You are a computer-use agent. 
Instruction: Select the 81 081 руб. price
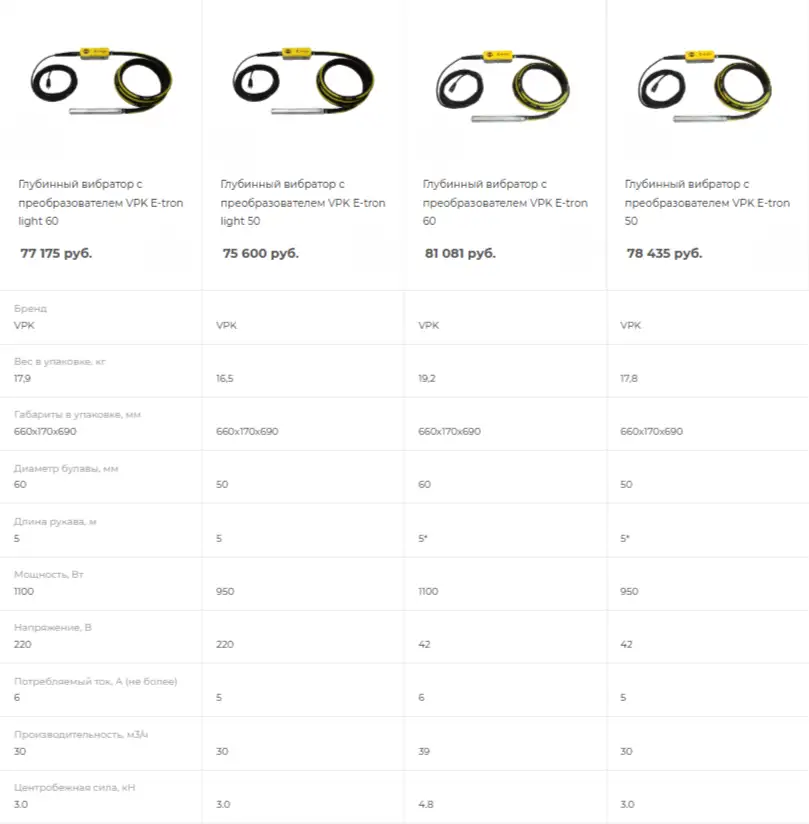[460, 254]
